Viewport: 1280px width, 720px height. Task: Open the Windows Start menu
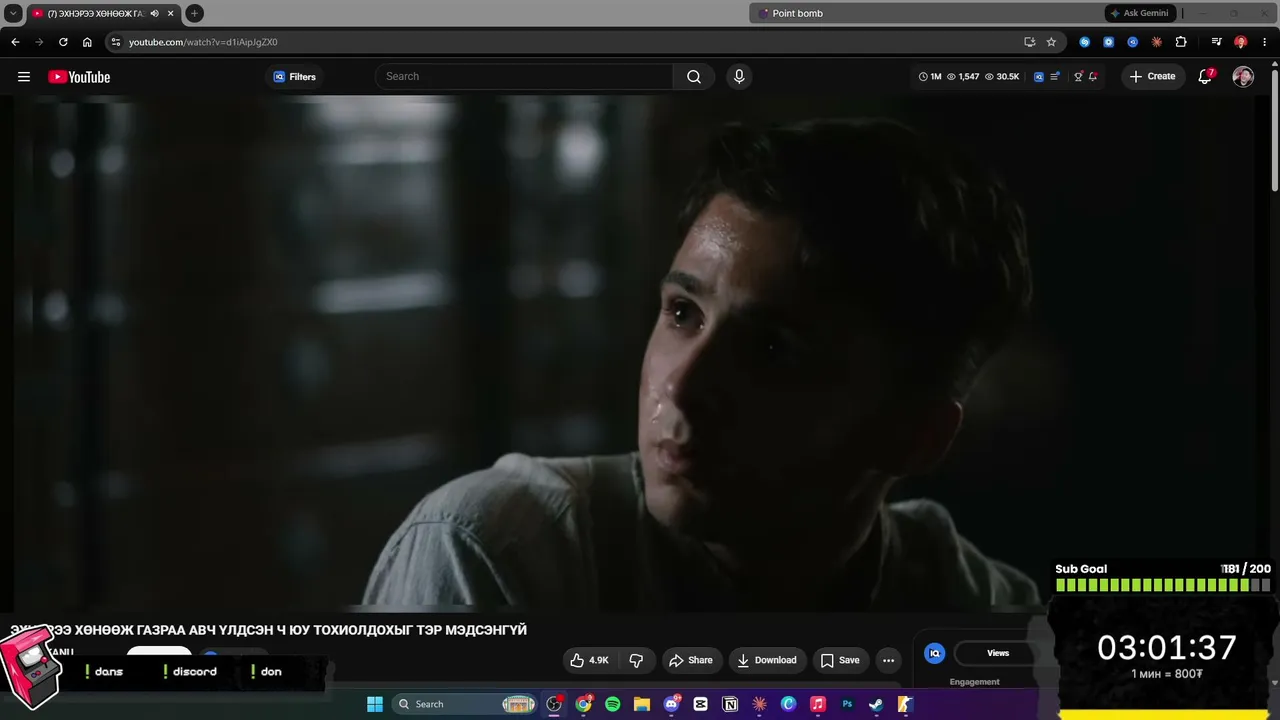point(375,704)
